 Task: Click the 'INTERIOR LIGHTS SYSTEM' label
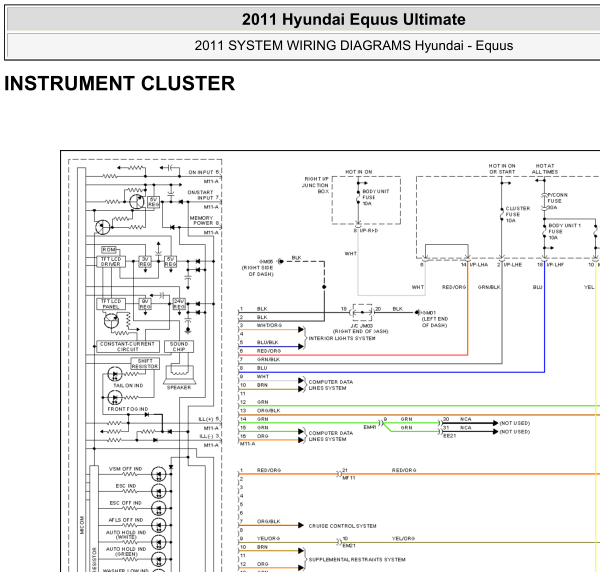[342, 338]
